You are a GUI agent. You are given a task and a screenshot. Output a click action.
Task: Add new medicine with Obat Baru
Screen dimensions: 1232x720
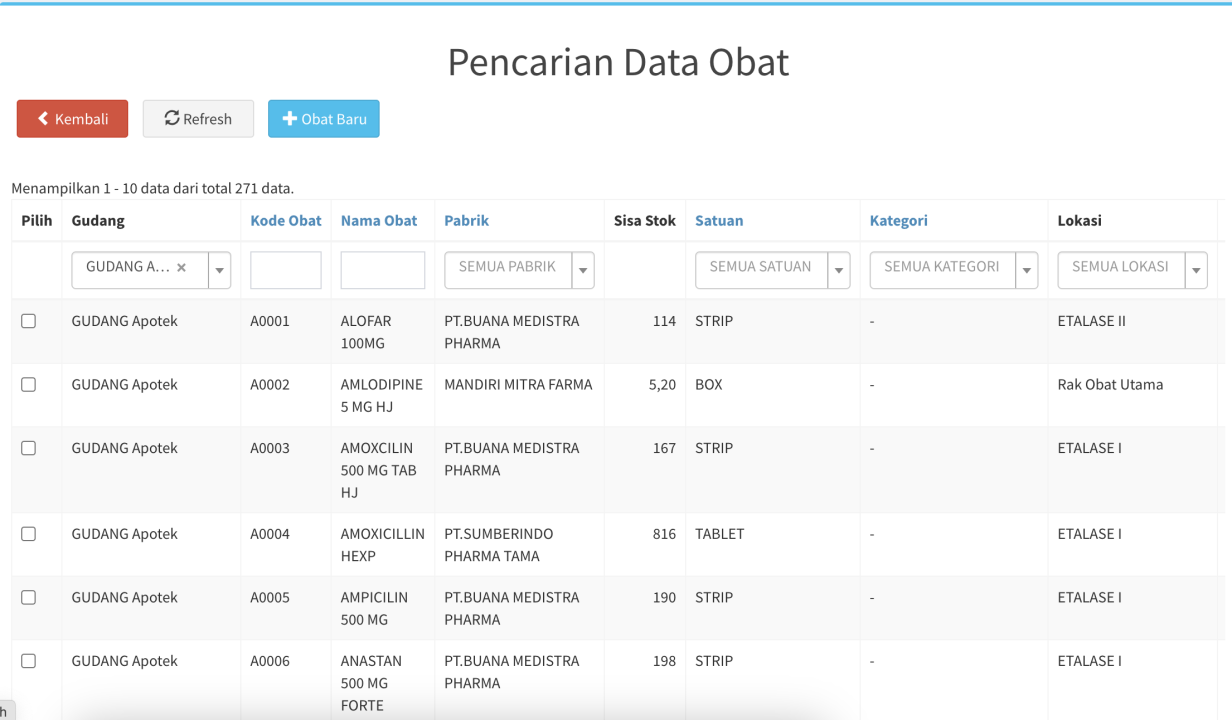(x=323, y=119)
